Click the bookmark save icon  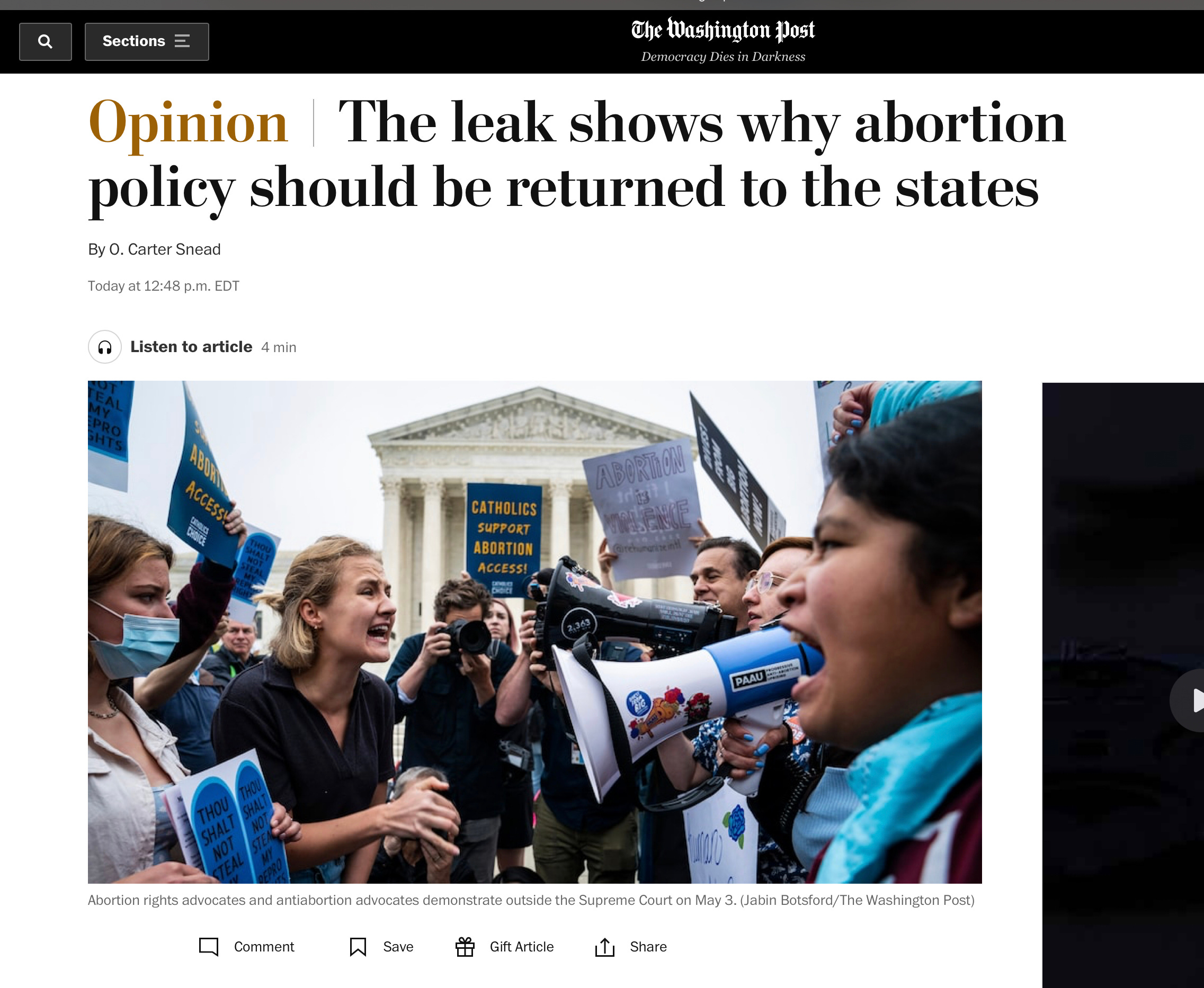click(358, 947)
